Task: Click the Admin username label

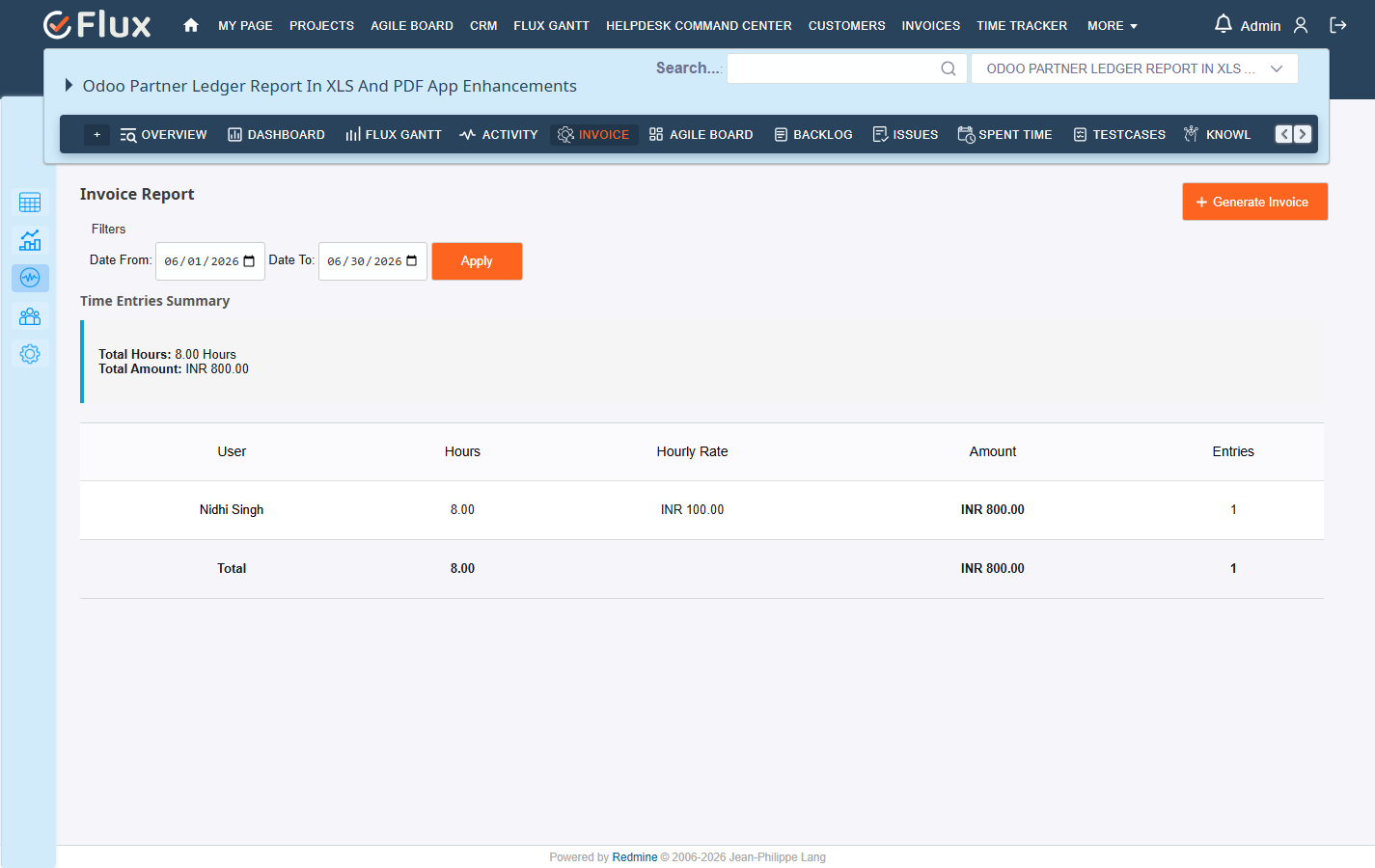Action: (1260, 26)
